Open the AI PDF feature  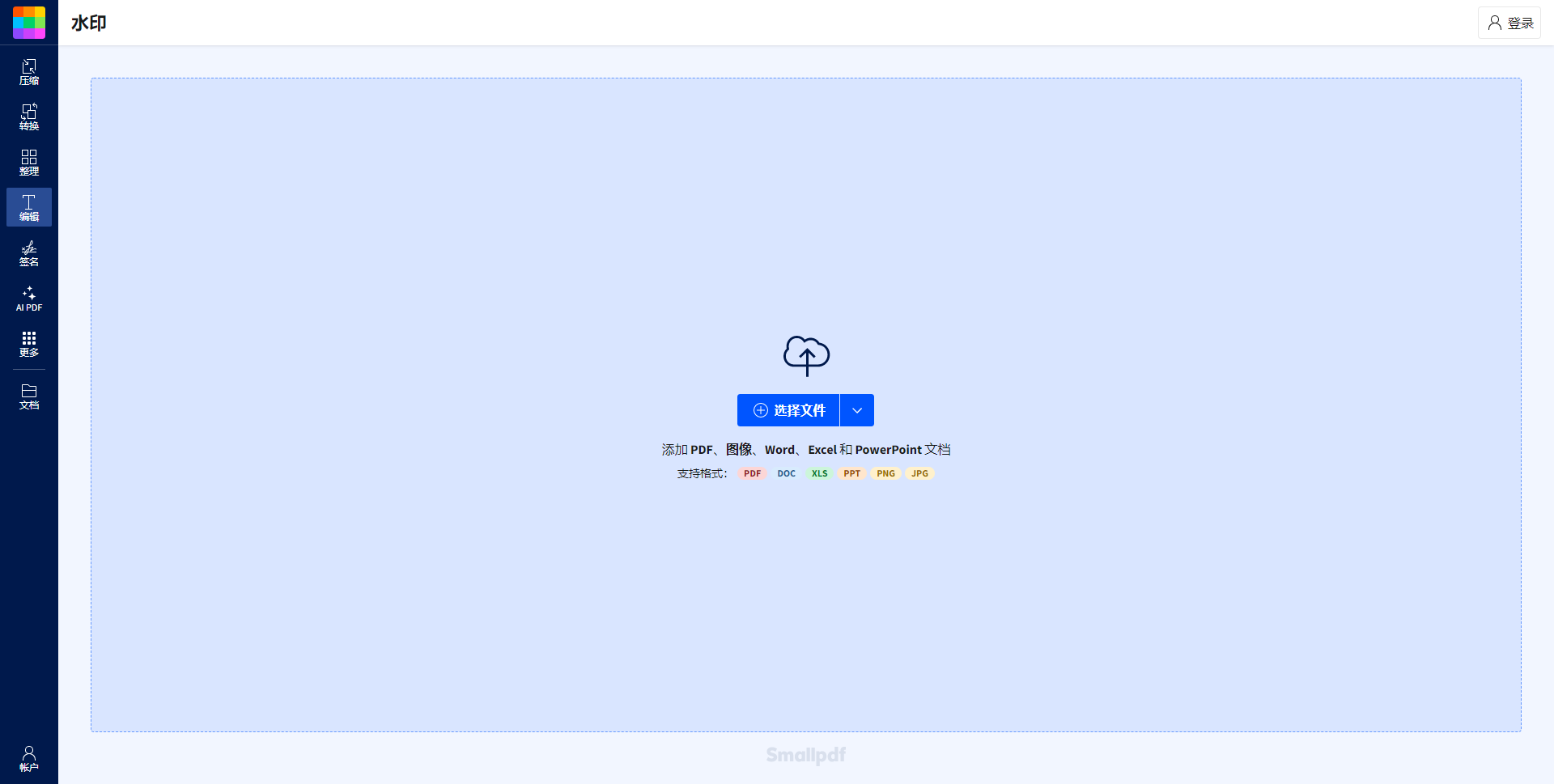click(x=28, y=299)
